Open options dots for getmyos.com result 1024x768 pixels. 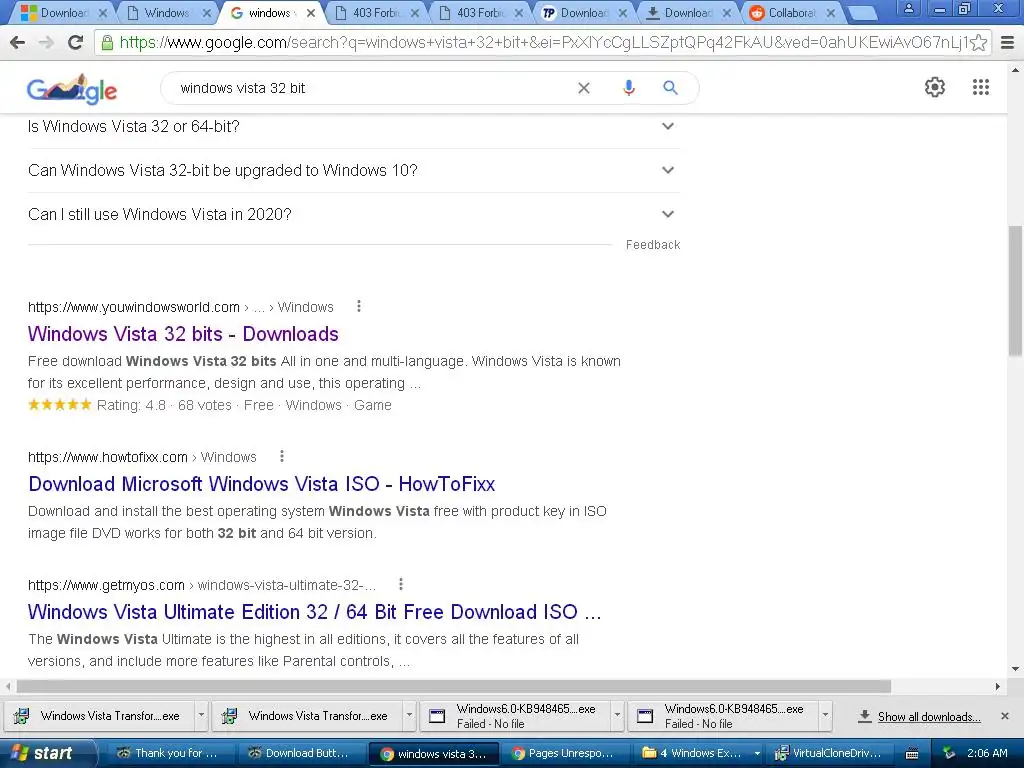click(400, 584)
